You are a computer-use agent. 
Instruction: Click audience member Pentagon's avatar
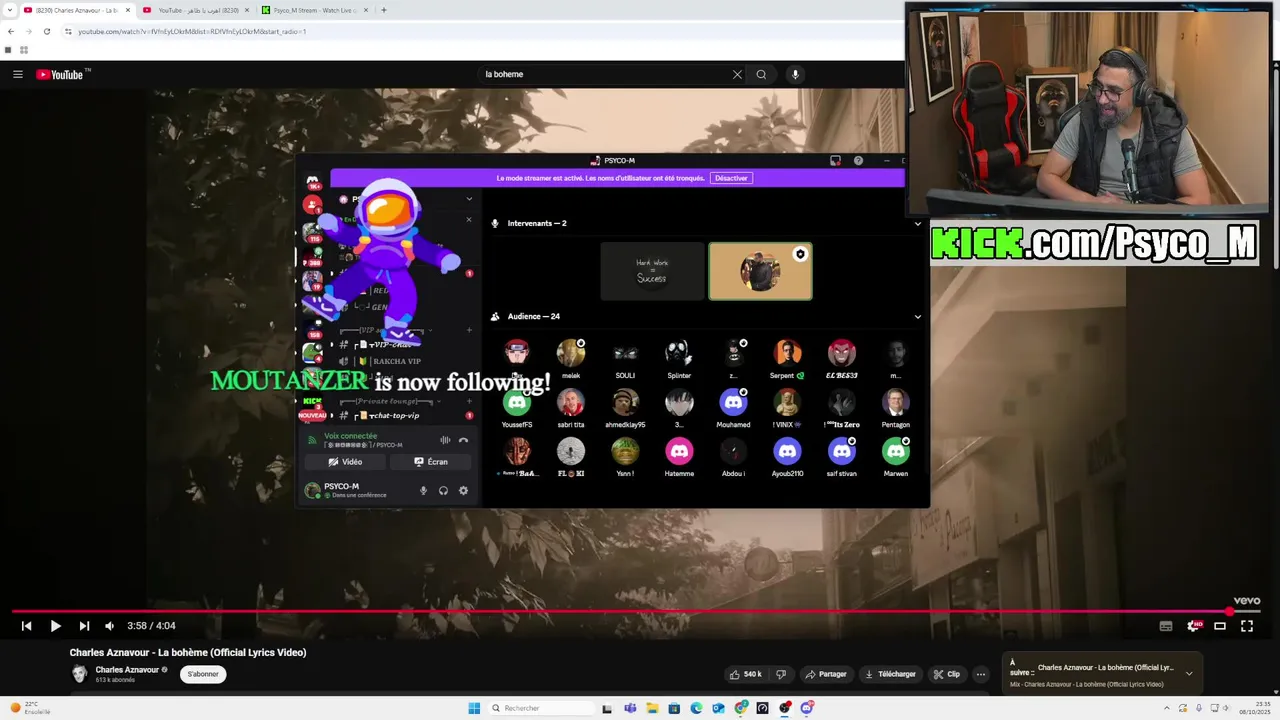click(896, 401)
